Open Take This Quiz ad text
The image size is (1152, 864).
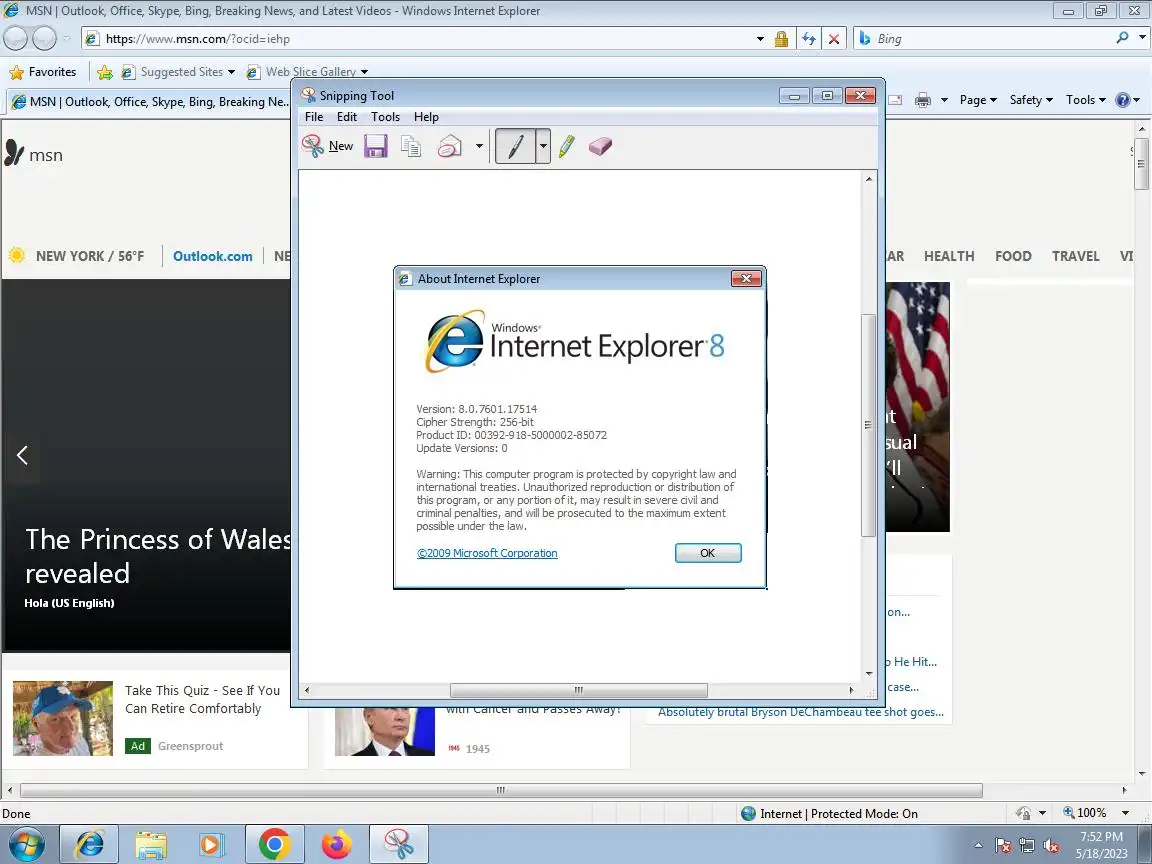pos(202,699)
